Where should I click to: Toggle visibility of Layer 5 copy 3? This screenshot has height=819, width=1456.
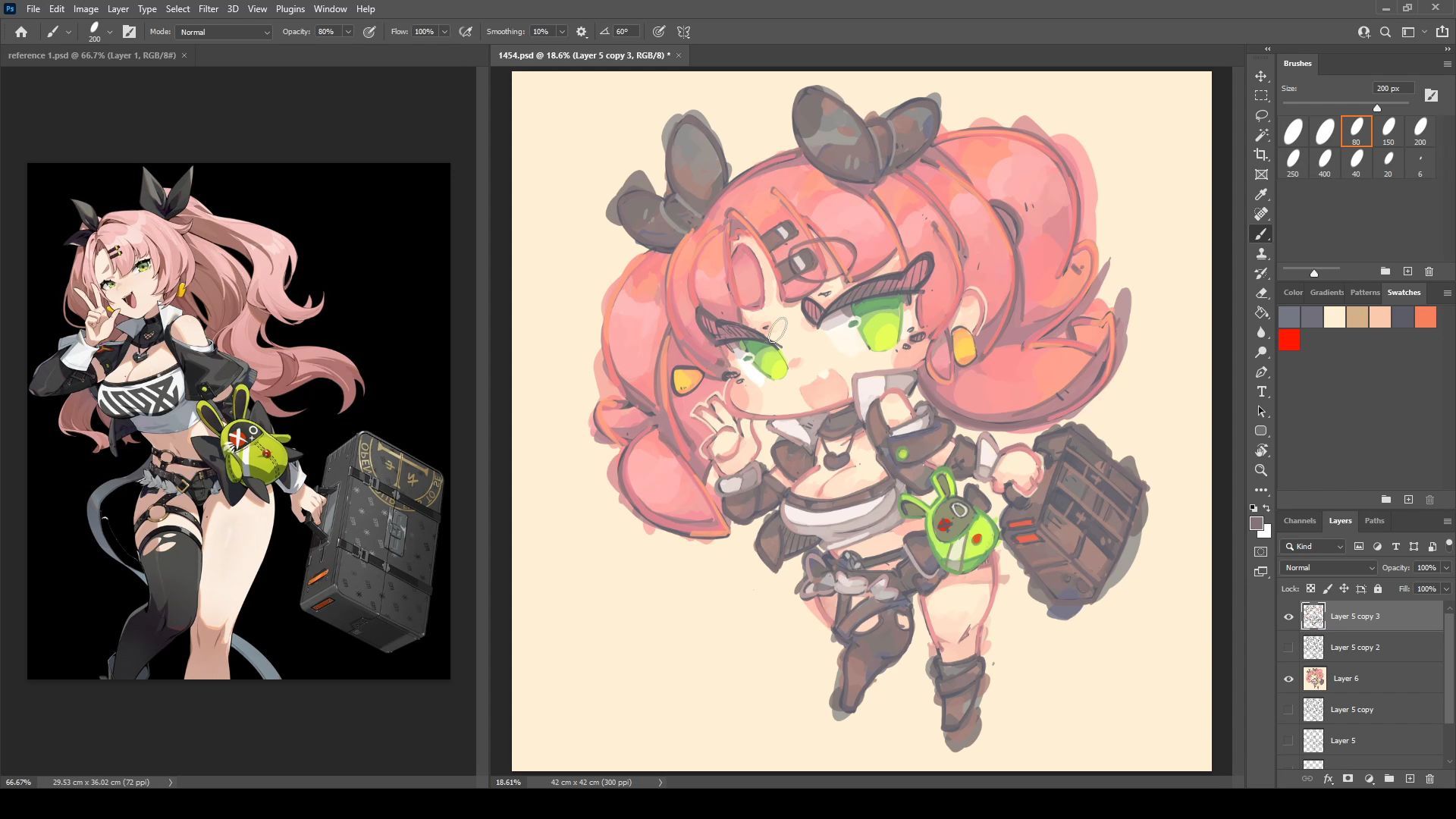1288,617
